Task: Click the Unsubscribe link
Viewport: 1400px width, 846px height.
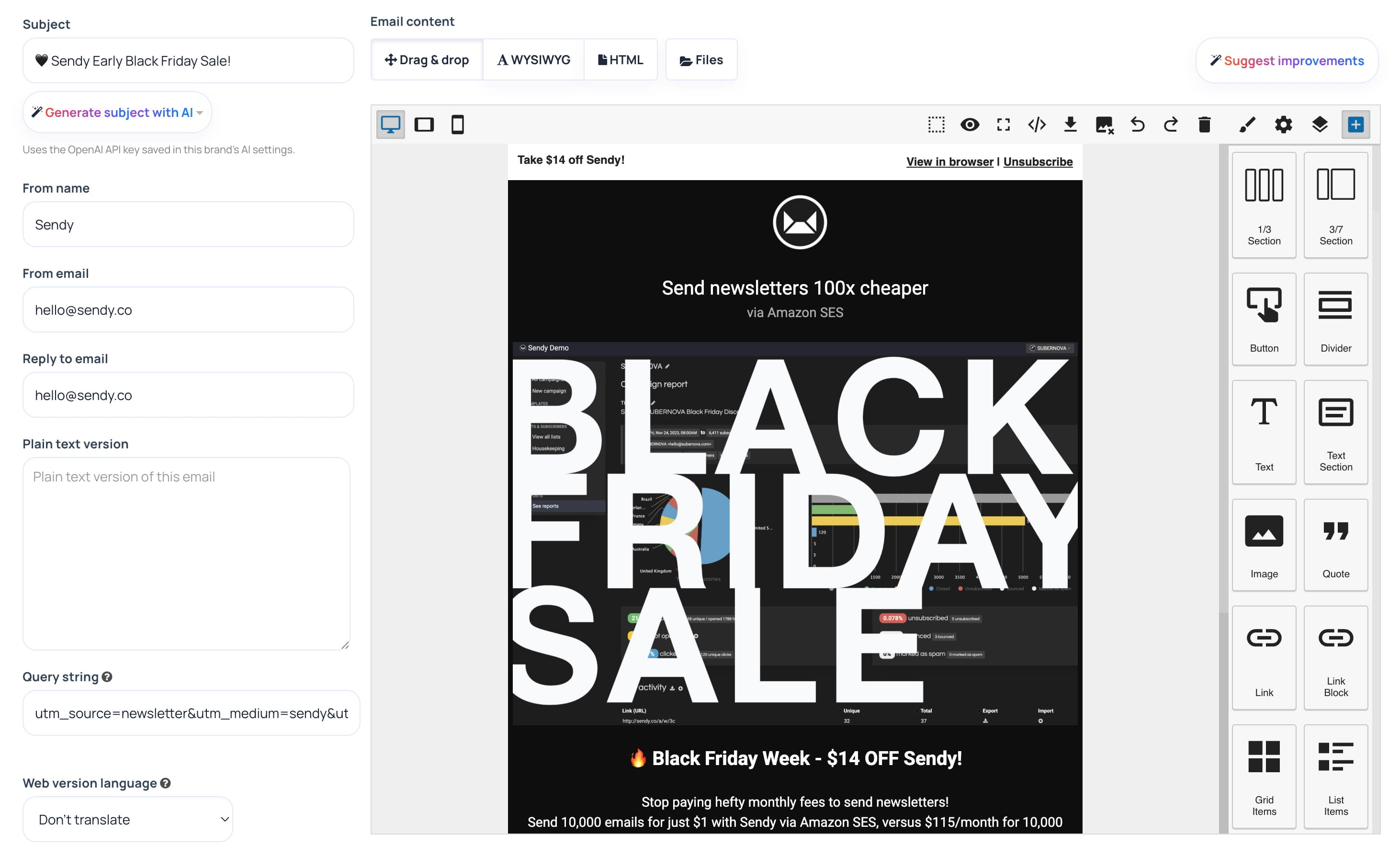Action: (1038, 161)
